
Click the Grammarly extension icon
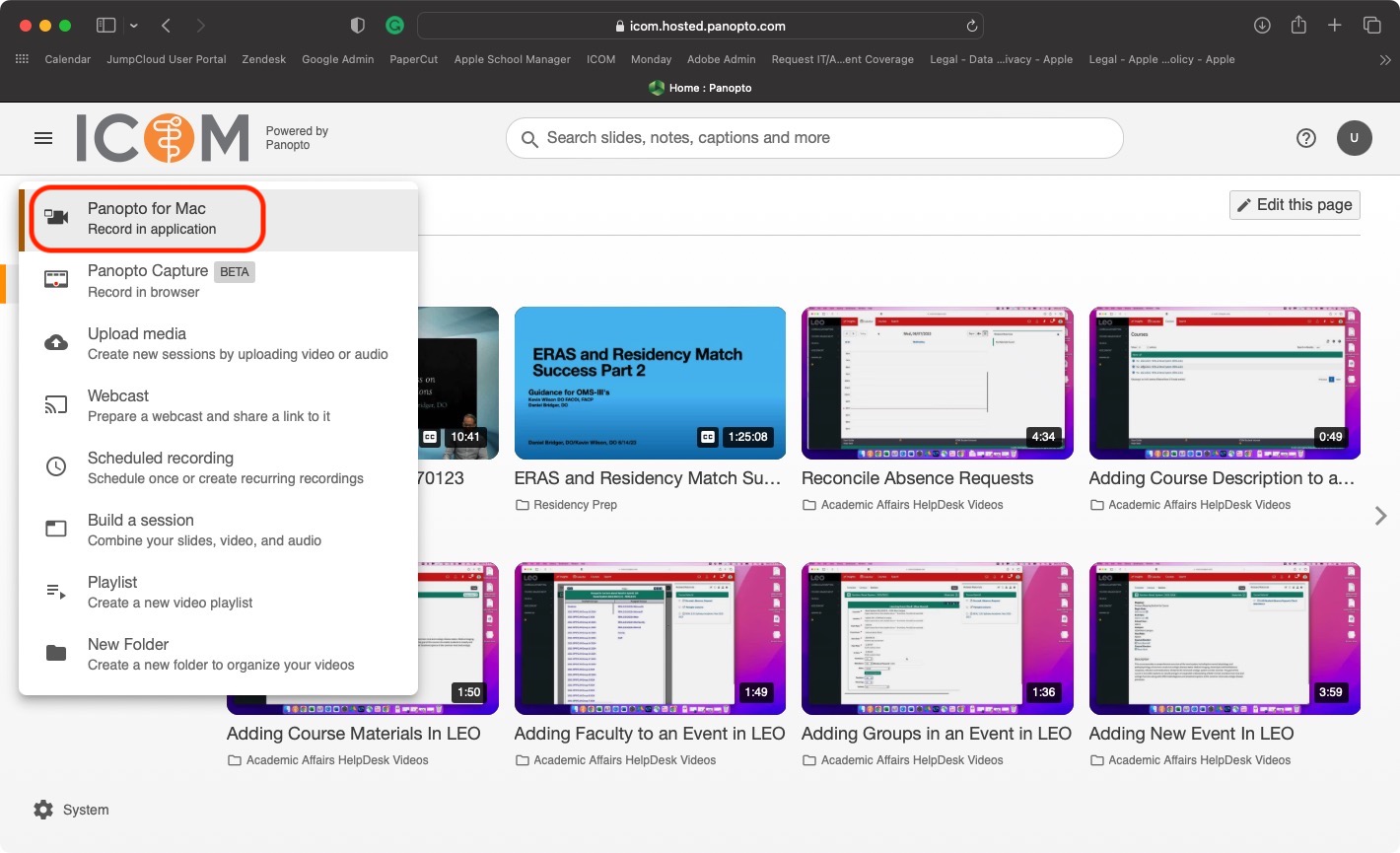click(395, 26)
